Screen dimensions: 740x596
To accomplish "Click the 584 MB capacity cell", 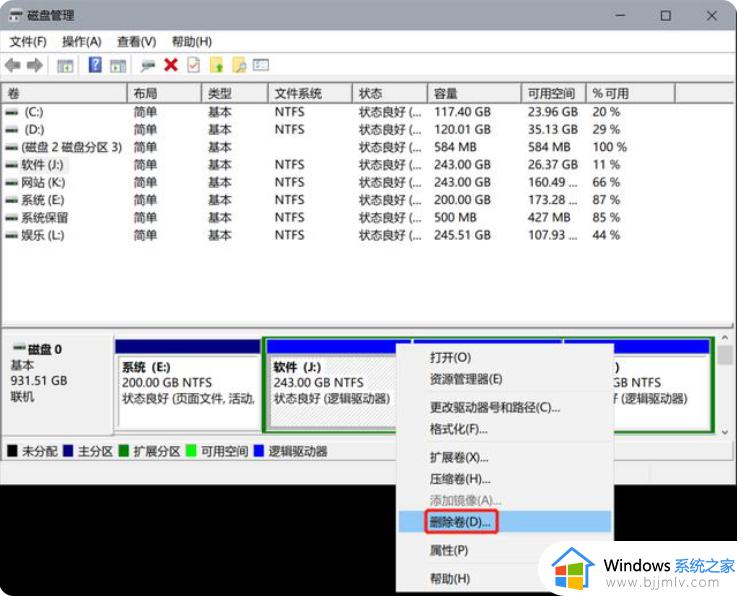I will coord(455,147).
